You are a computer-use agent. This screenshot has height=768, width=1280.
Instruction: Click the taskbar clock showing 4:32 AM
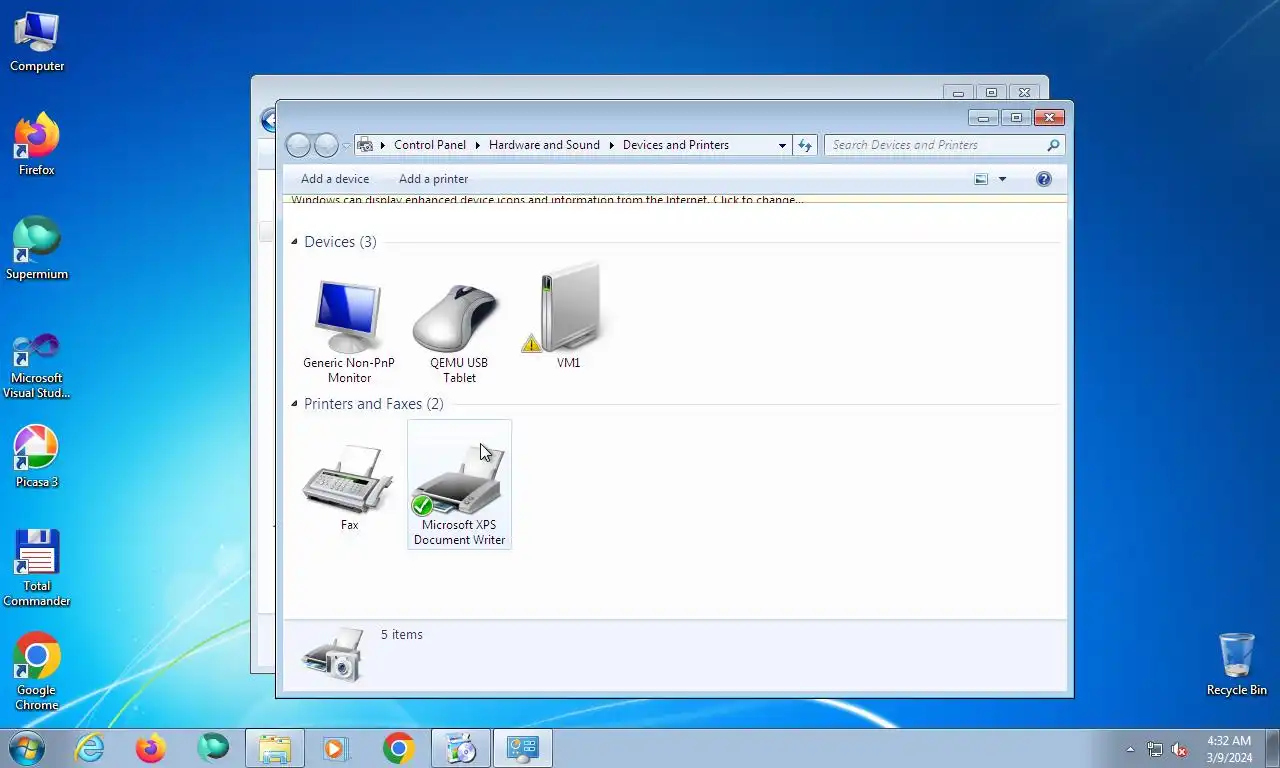[x=1229, y=748]
